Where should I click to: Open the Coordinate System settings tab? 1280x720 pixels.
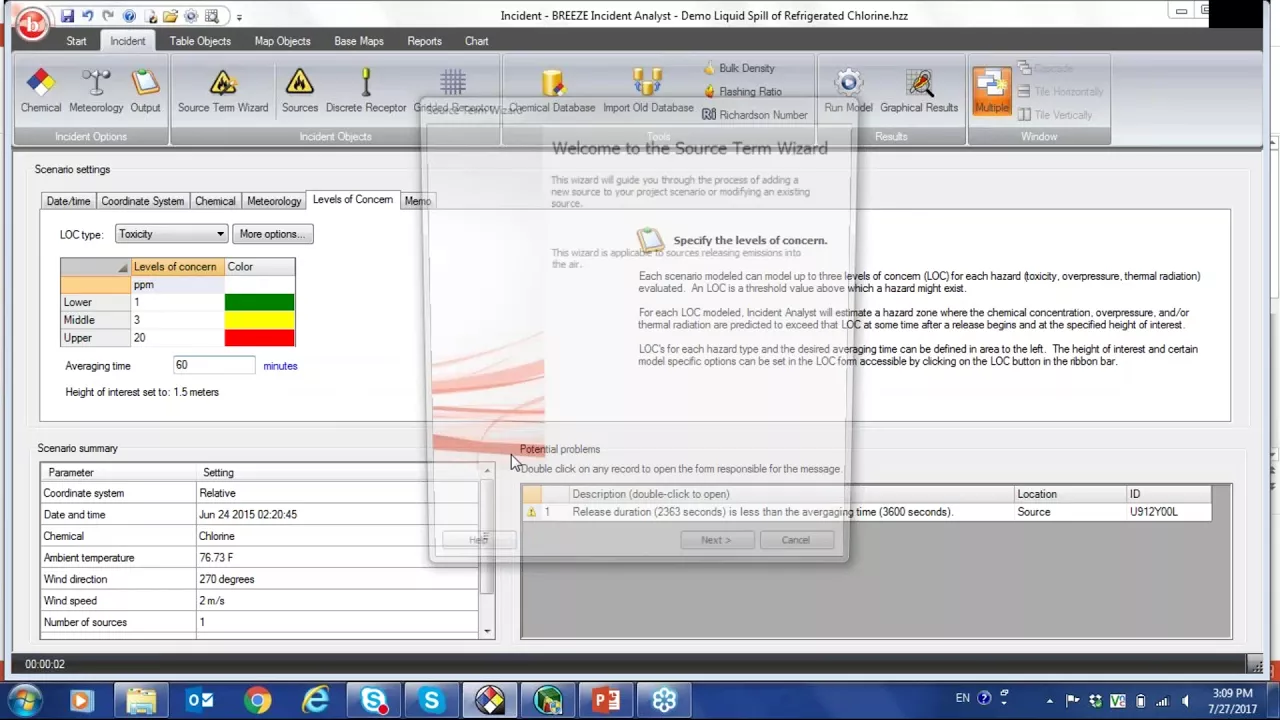[142, 201]
